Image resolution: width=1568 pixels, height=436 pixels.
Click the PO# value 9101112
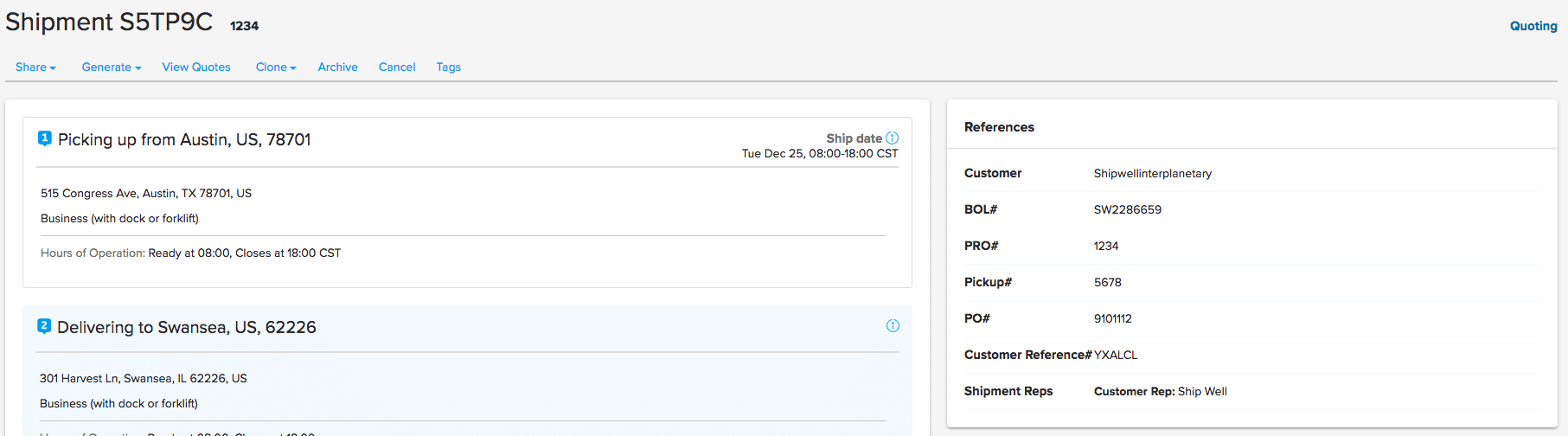click(1112, 318)
